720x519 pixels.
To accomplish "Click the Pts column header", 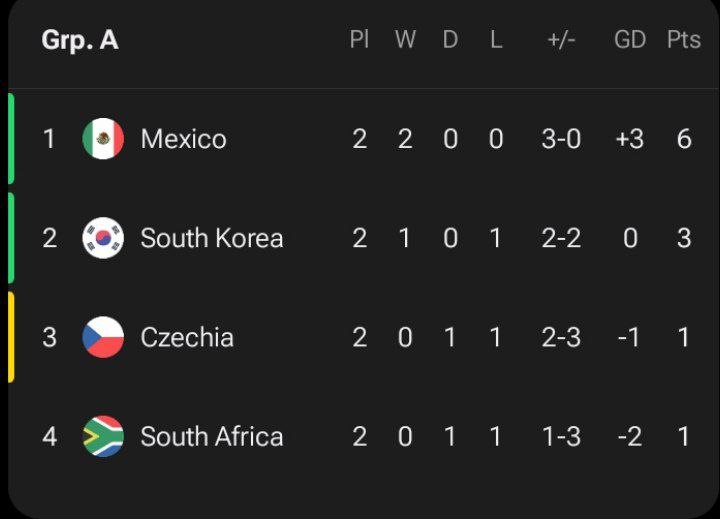I will click(684, 39).
